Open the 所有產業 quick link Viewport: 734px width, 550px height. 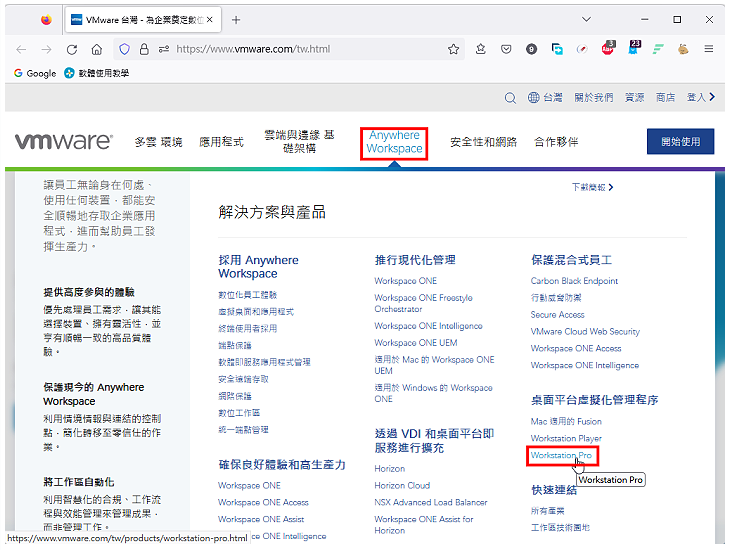click(x=548, y=511)
